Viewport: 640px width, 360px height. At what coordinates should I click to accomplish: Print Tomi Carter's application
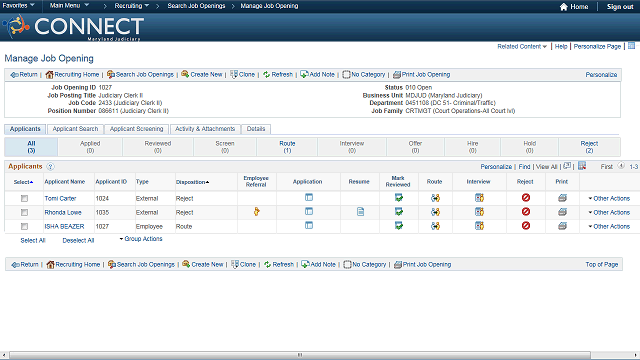click(562, 198)
